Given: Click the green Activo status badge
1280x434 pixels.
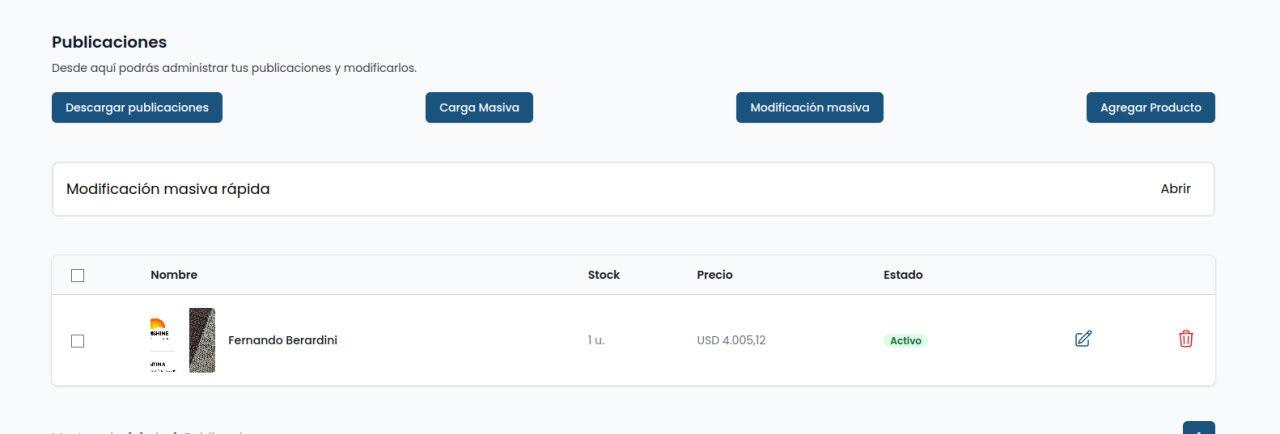Looking at the screenshot, I should (x=905, y=341).
